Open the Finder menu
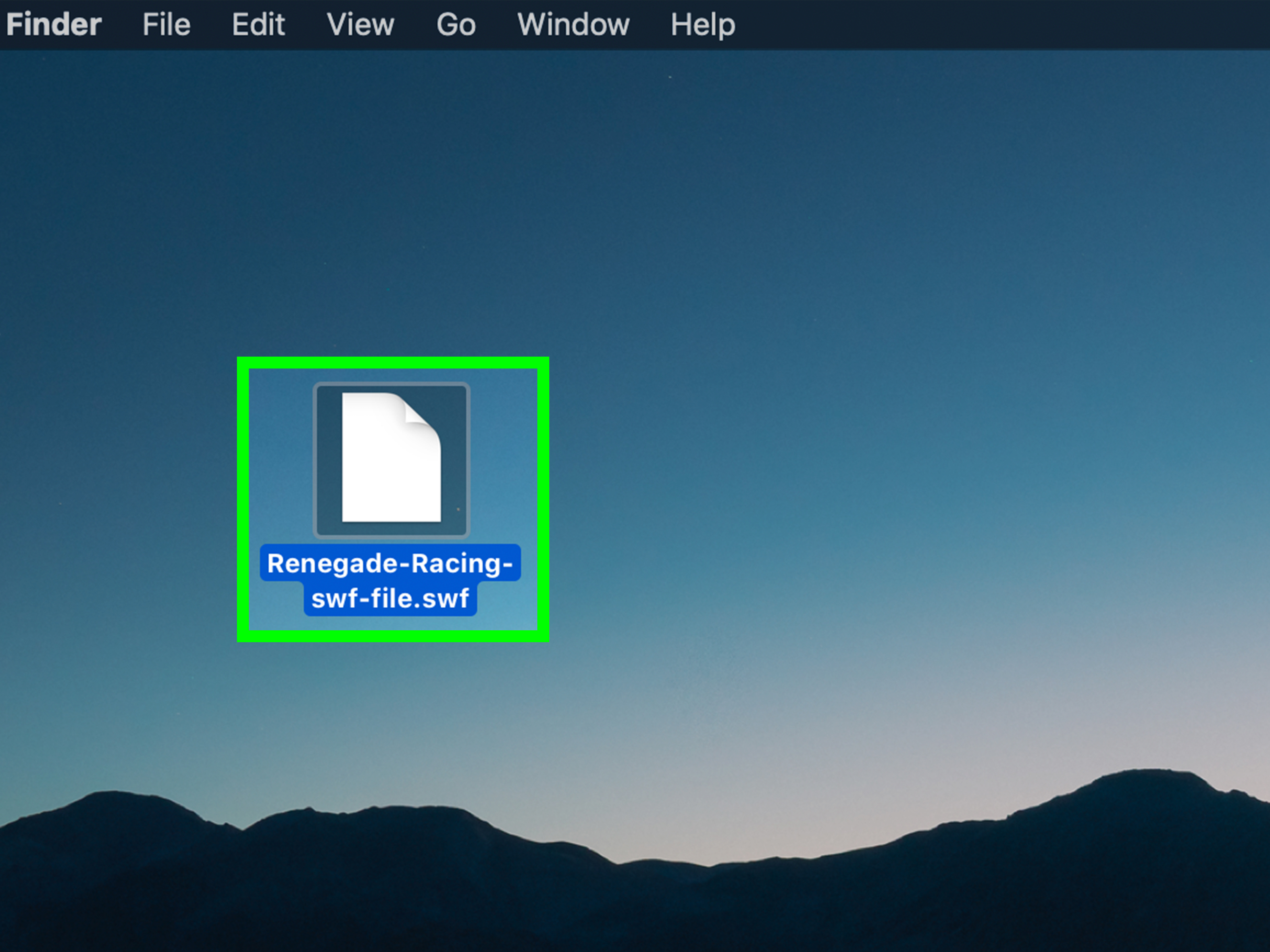Screen dimensions: 1270x952 pyautogui.click(x=54, y=24)
